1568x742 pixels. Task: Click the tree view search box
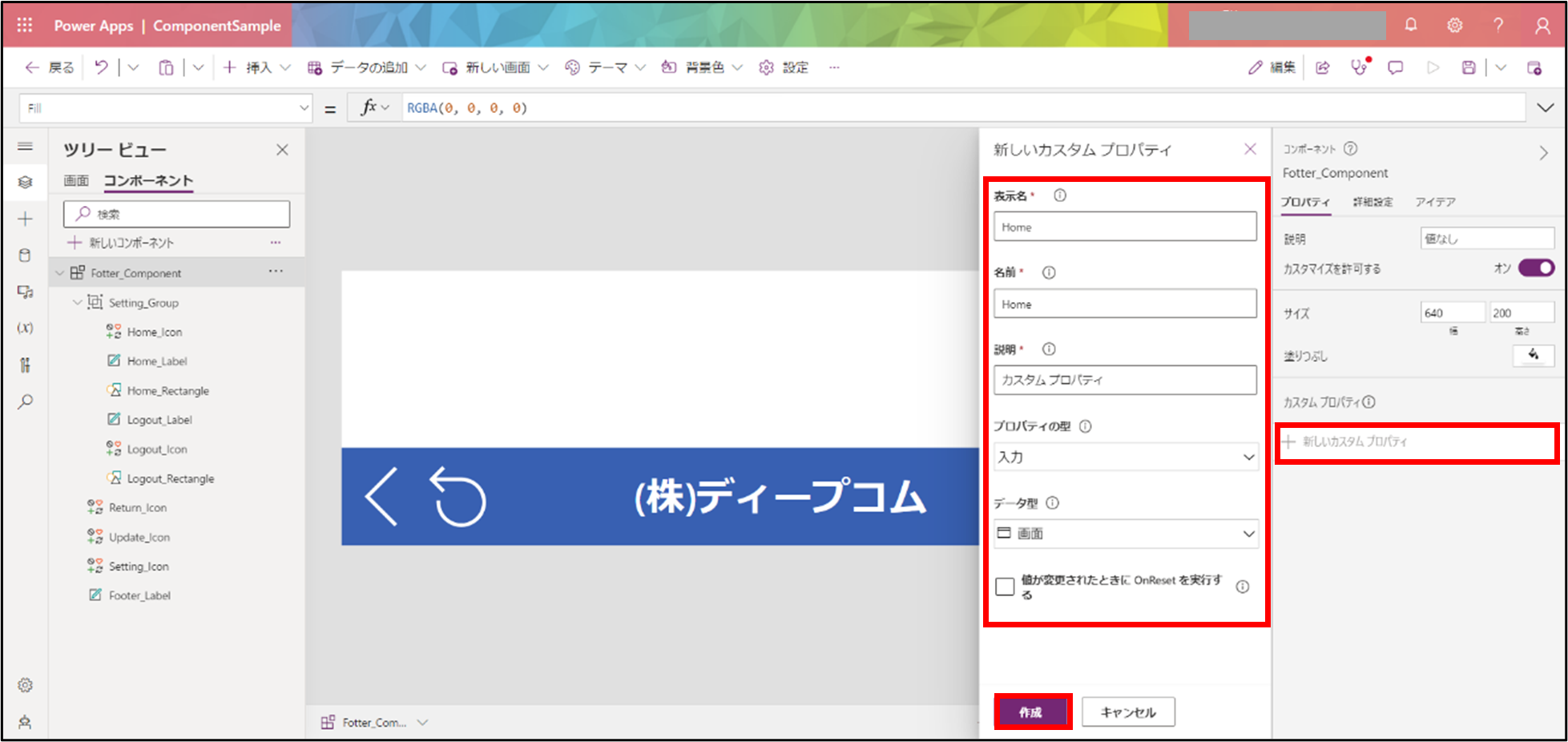click(176, 214)
